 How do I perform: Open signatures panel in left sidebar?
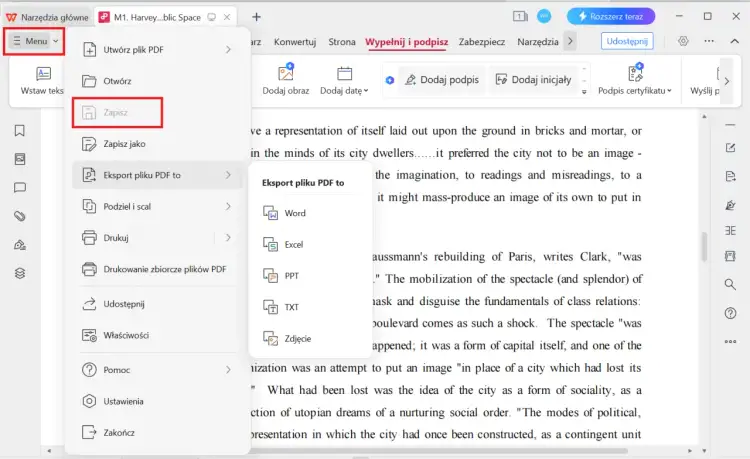coord(20,245)
